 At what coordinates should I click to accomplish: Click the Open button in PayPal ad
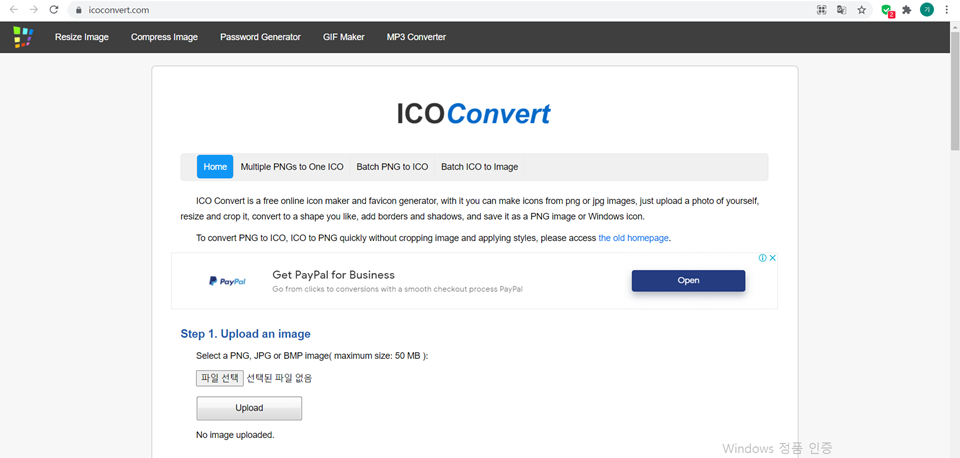(688, 280)
